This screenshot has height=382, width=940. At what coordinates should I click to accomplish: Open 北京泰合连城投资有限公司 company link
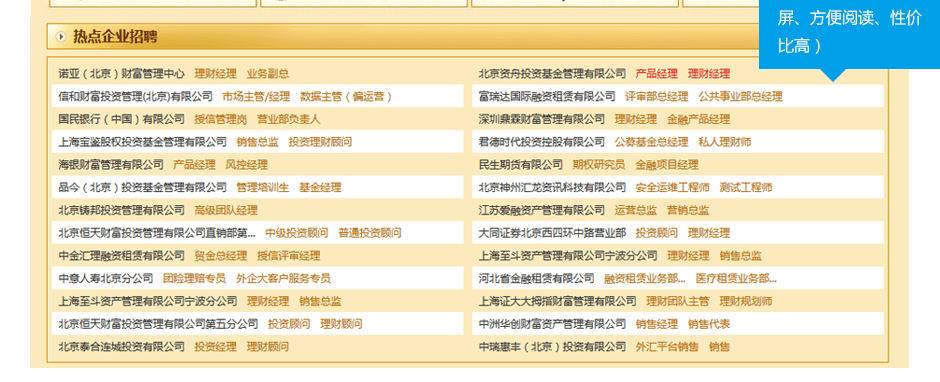[x=122, y=347]
